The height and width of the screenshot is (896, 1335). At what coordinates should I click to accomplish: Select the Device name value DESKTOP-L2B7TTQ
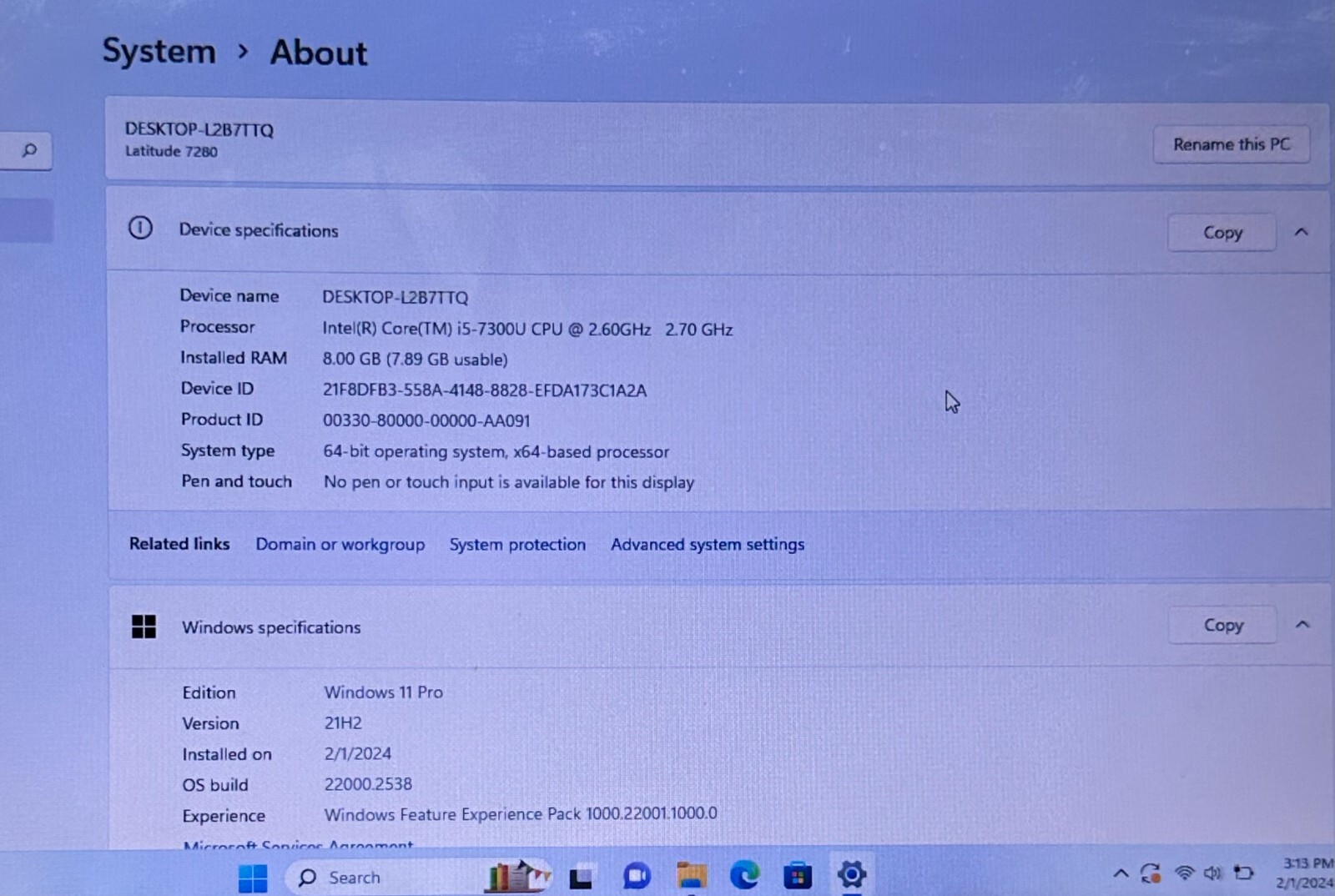(x=395, y=297)
